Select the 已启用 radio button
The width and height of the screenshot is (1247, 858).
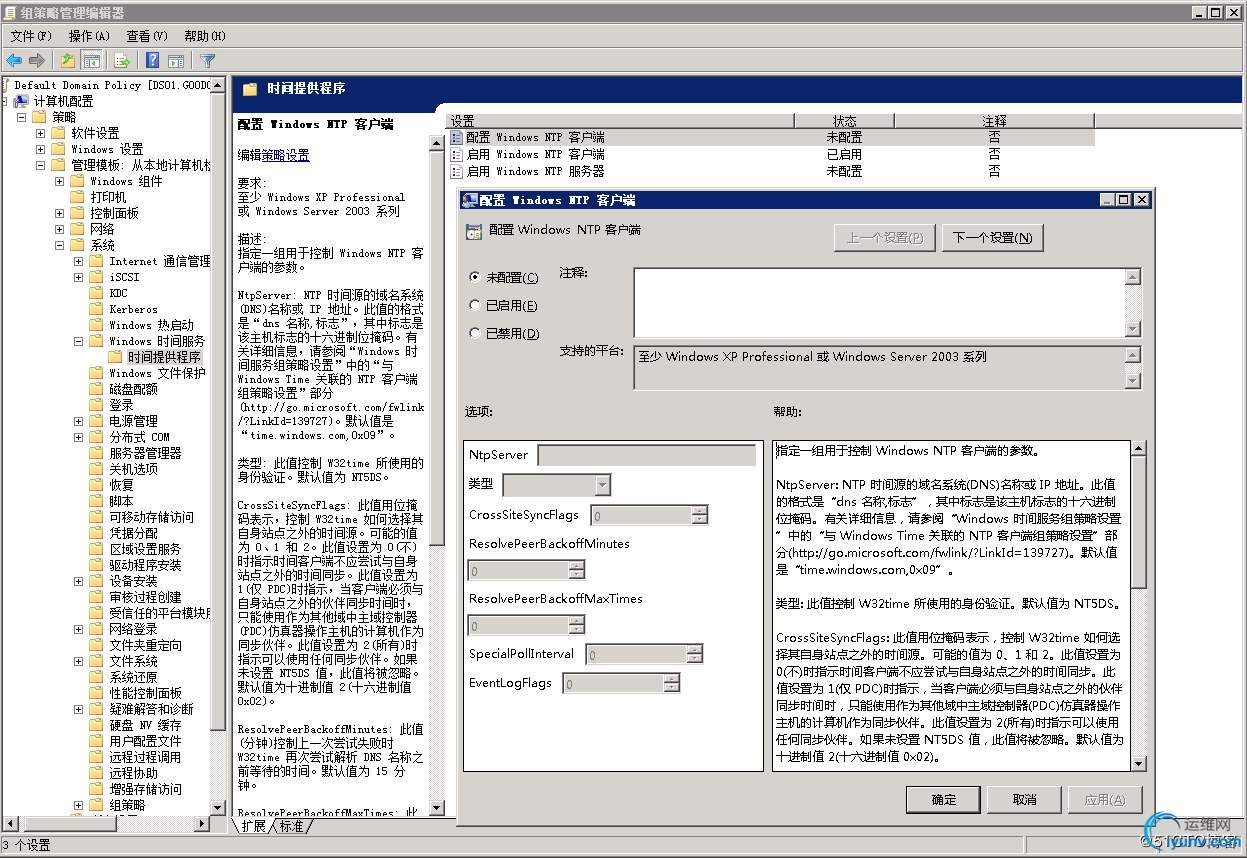475,305
